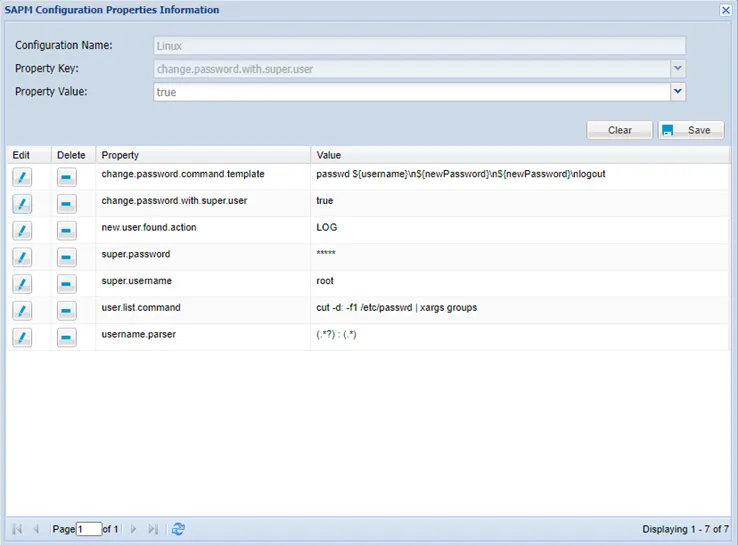Open the Property Key dropdown
The height and width of the screenshot is (545, 738).
coord(678,69)
